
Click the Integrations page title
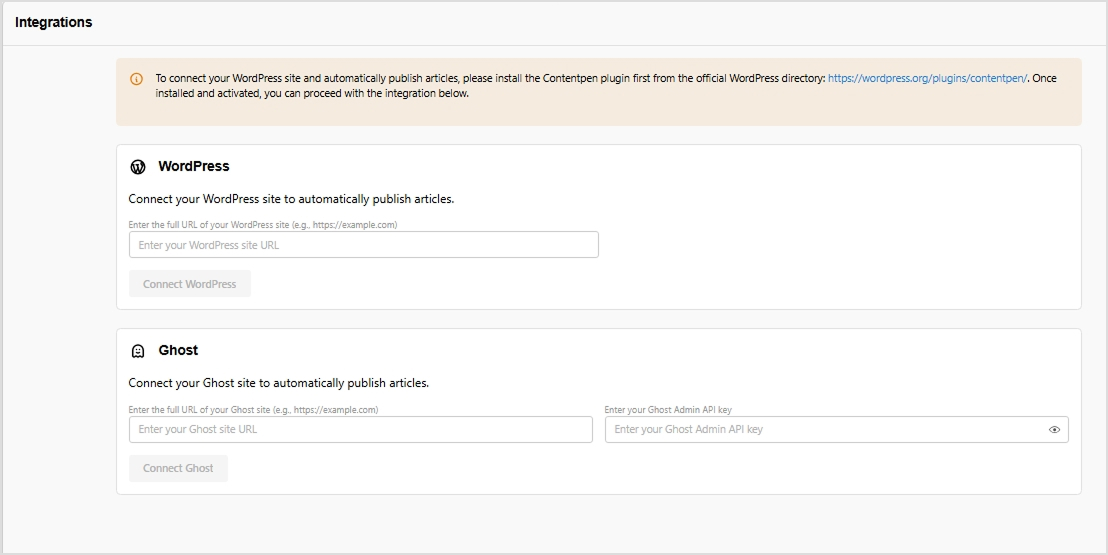[54, 22]
